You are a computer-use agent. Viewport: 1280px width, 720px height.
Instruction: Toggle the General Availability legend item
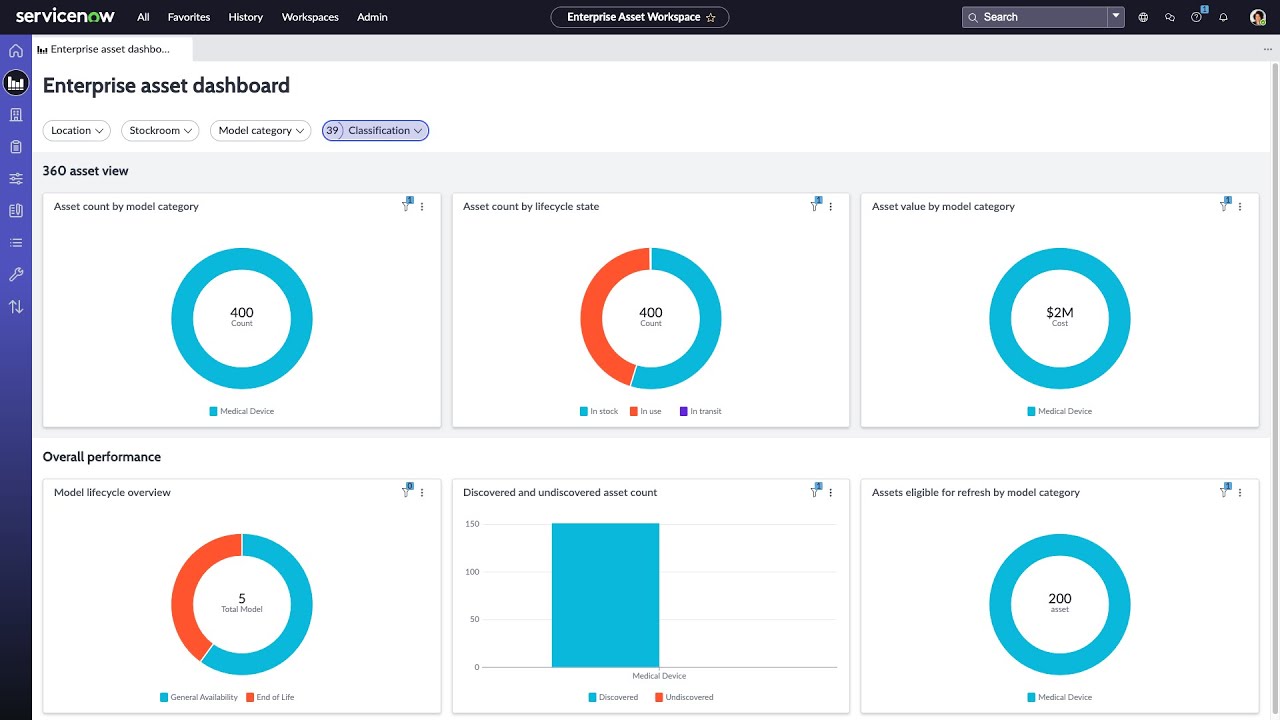tap(199, 697)
